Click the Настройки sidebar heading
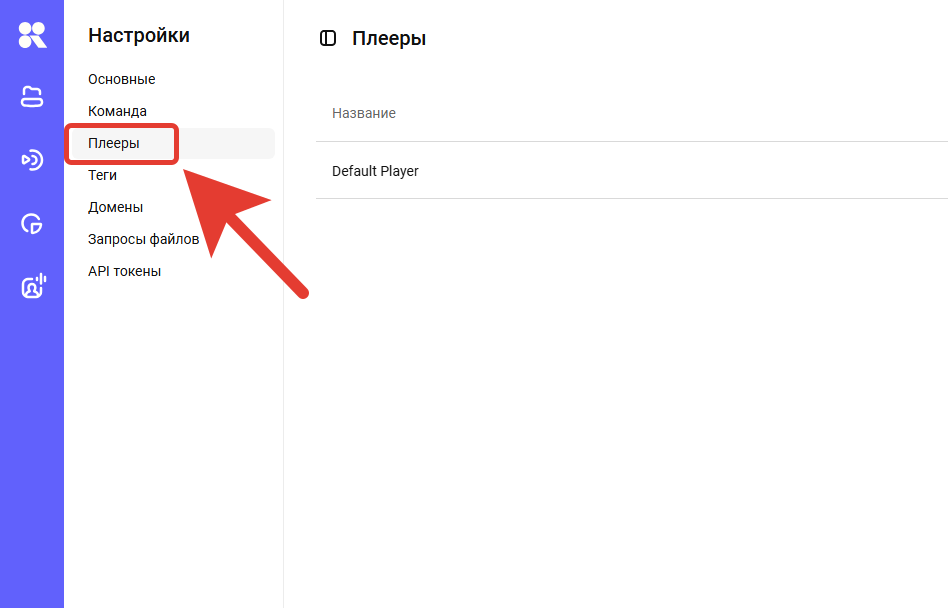 139,35
